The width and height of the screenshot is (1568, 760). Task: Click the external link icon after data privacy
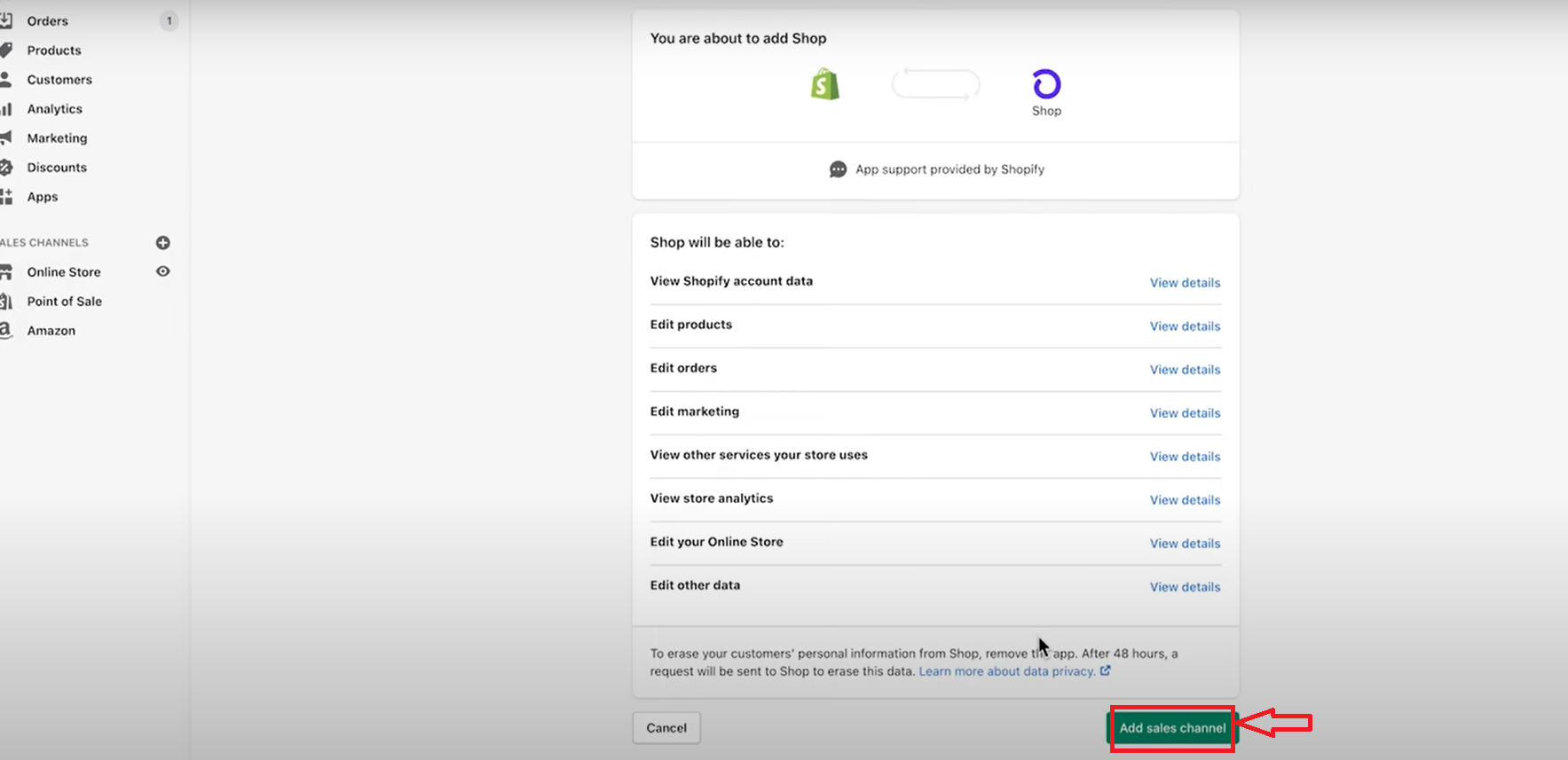point(1106,670)
